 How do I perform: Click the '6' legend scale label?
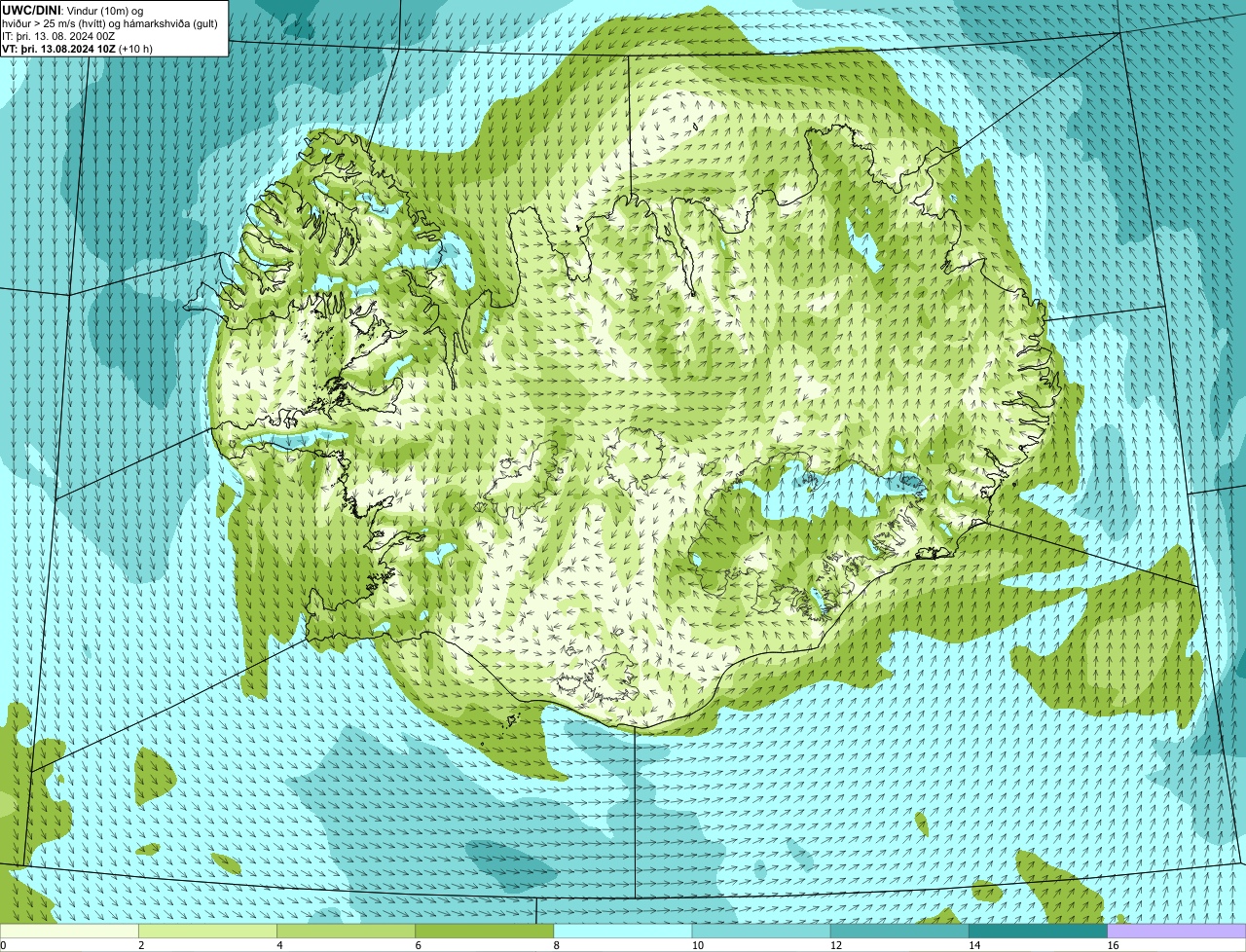[419, 945]
